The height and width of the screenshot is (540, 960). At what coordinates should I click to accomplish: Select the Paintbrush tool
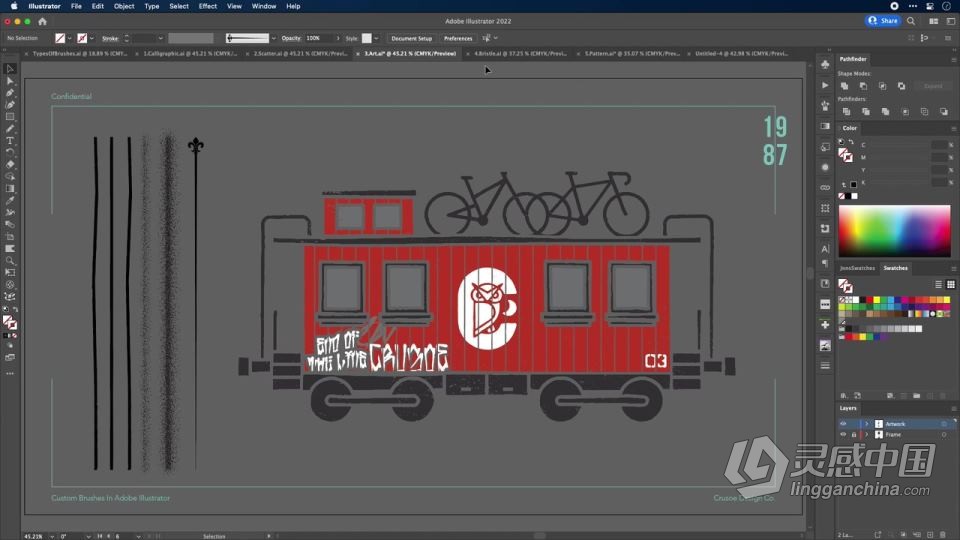coord(10,129)
